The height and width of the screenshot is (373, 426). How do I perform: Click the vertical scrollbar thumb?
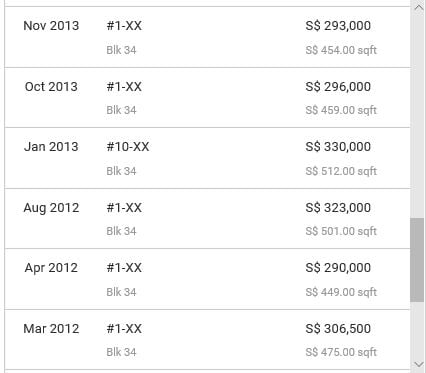[x=417, y=260]
